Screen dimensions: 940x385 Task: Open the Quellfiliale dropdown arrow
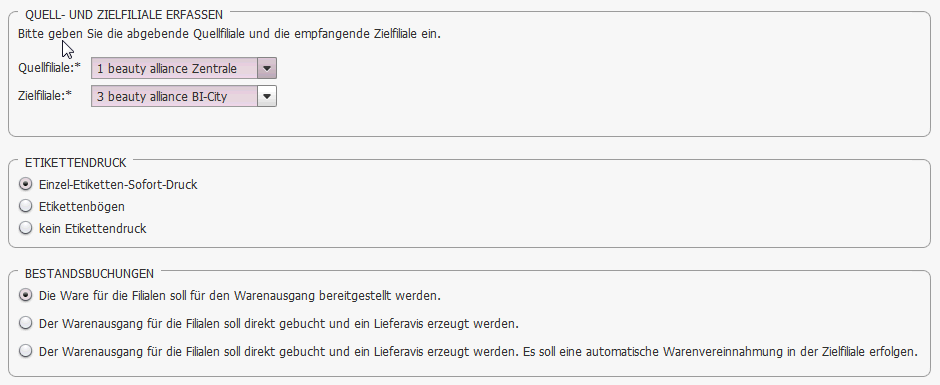pyautogui.click(x=267, y=68)
